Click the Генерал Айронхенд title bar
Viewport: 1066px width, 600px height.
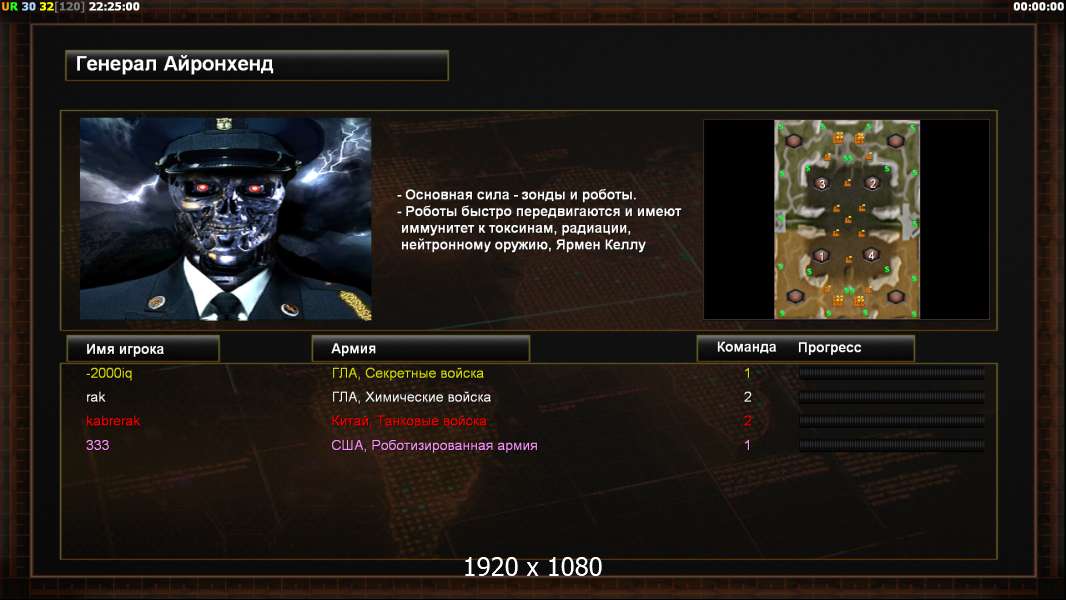pos(257,65)
